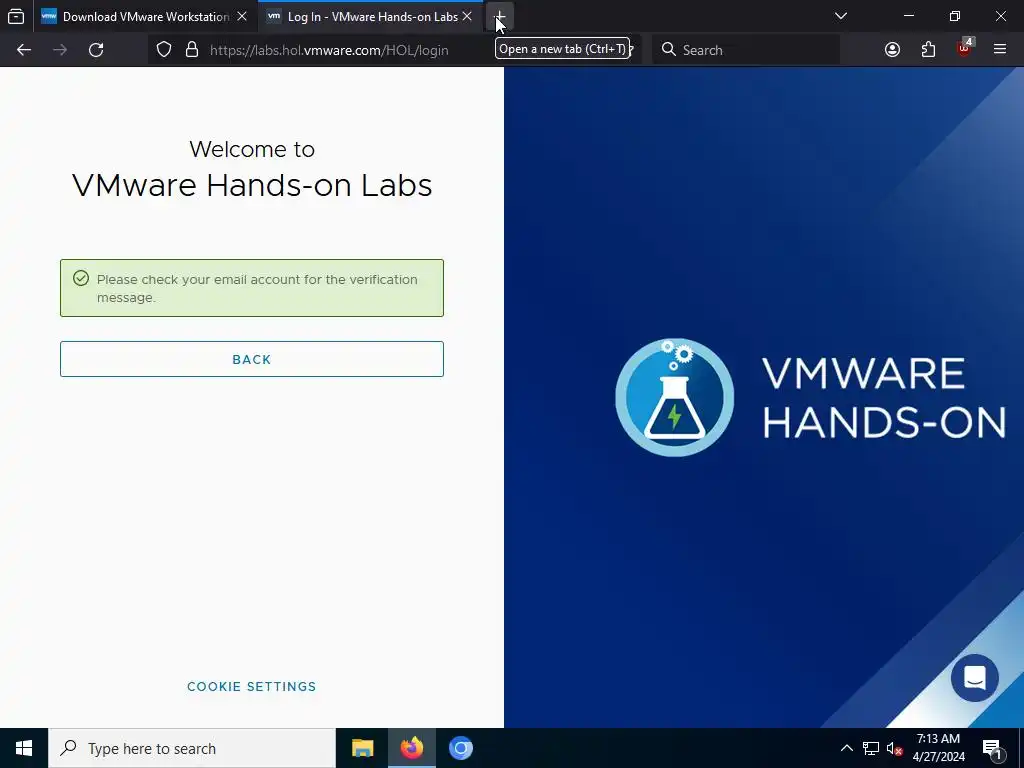1024x768 pixels.
Task: Open the Chromium taskbar icon
Action: pos(460,748)
